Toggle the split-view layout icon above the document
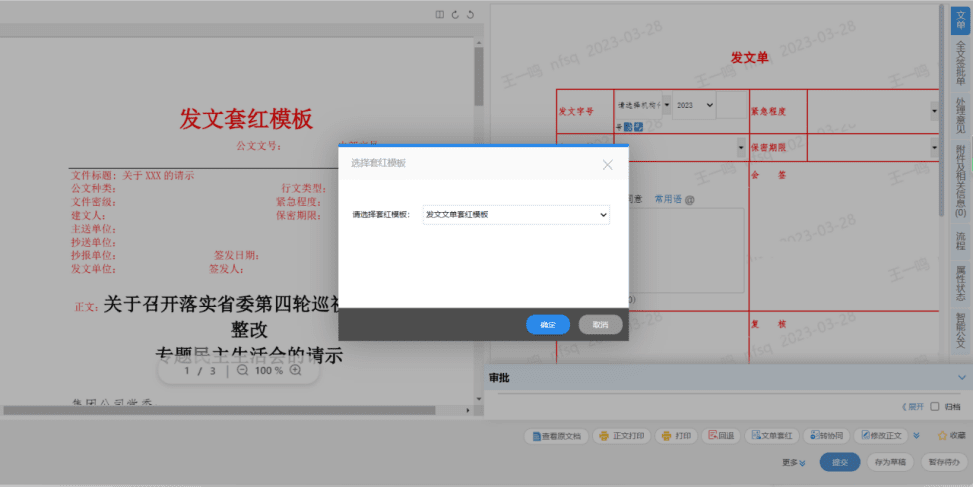 pyautogui.click(x=440, y=14)
